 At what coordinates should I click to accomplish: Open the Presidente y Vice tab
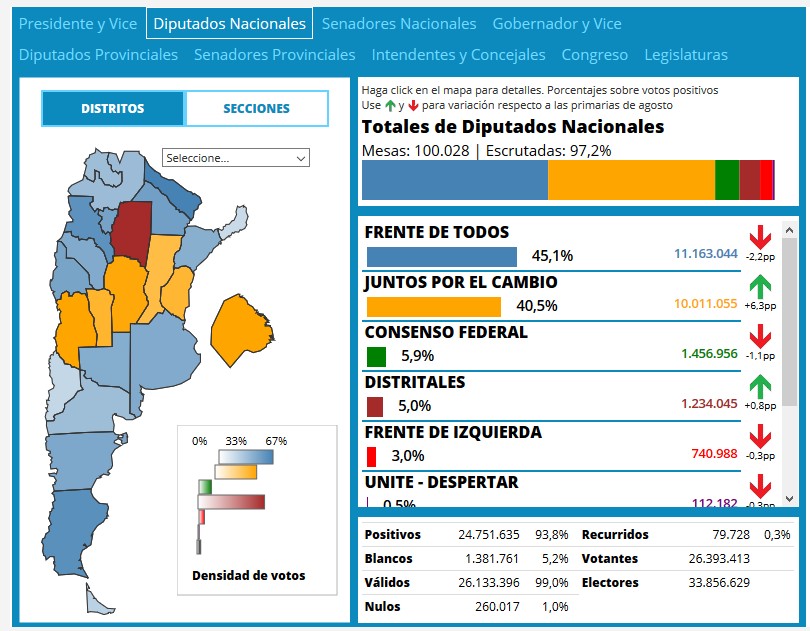(78, 23)
